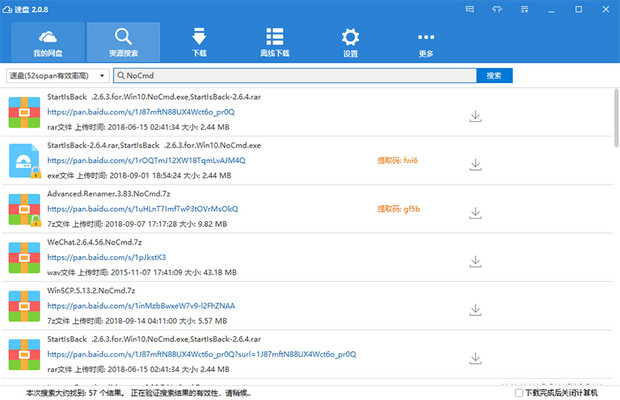Click the status text 本次搜索大约找到: 57 个结果

tap(75, 393)
